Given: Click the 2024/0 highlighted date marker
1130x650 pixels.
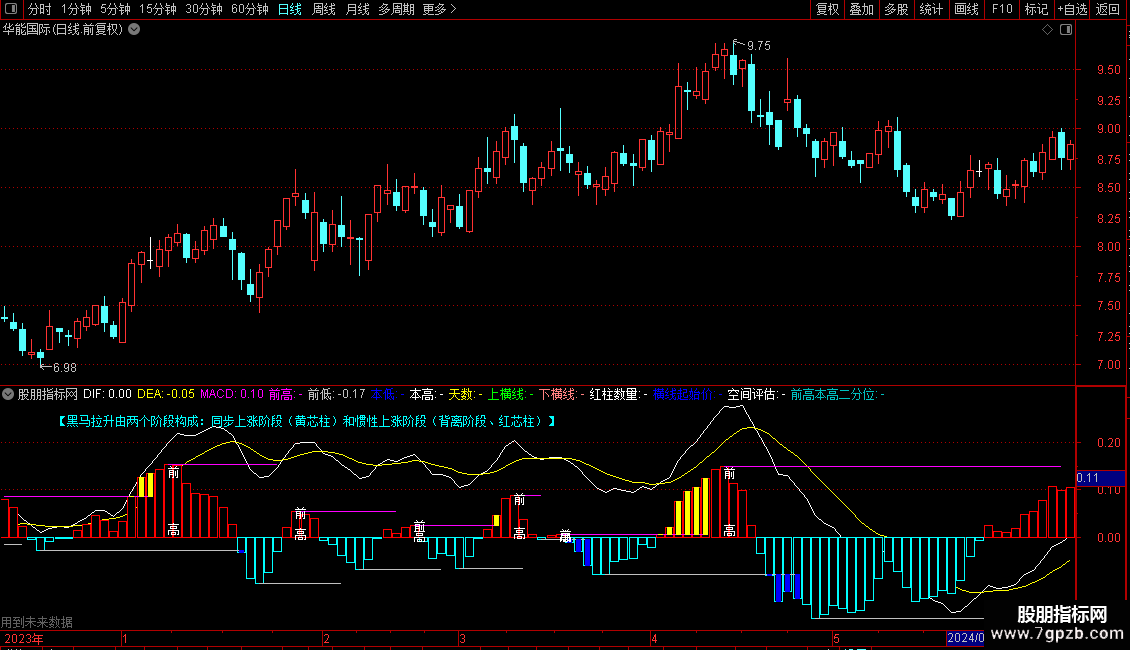Looking at the screenshot, I should pyautogui.click(x=965, y=638).
